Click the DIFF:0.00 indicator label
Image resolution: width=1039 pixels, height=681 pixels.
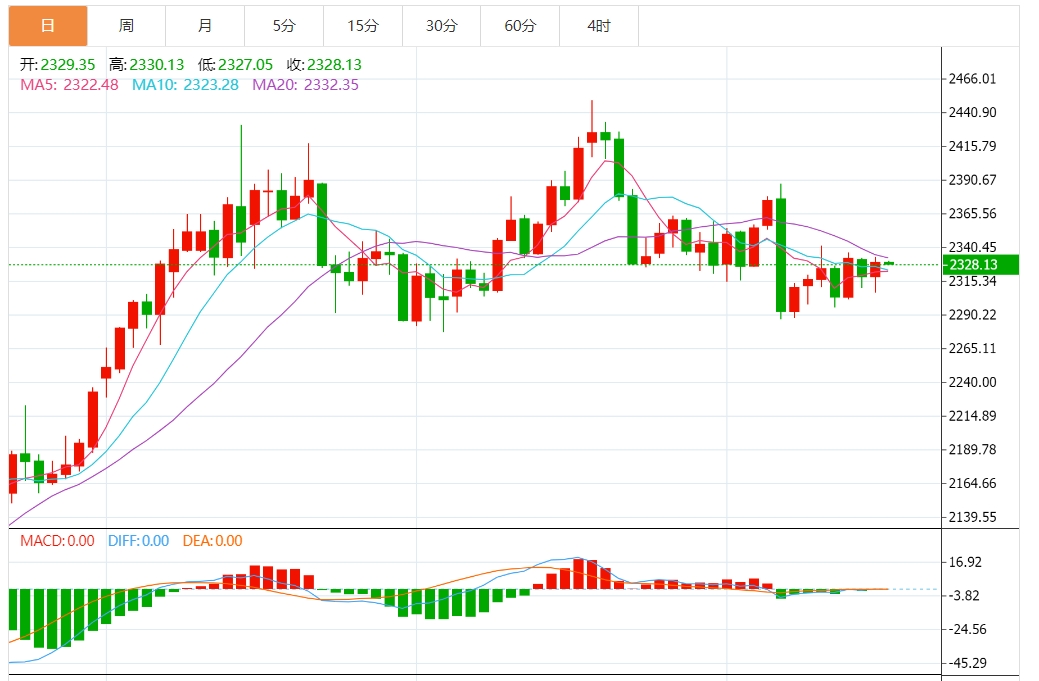(x=138, y=541)
